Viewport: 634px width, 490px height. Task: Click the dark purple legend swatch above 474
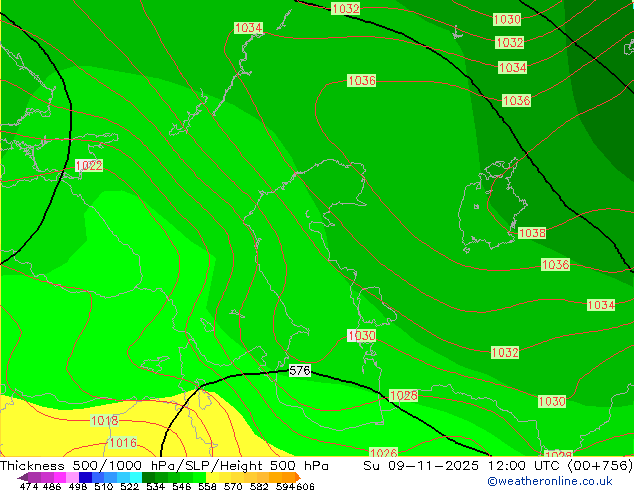[34, 477]
